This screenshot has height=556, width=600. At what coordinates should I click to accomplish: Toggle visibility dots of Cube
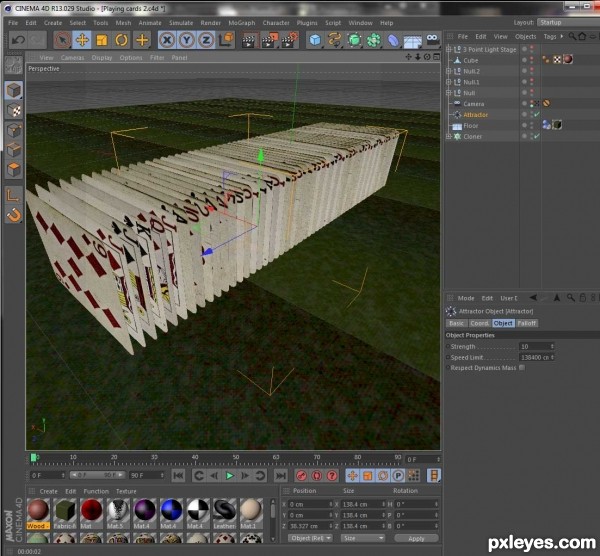pyautogui.click(x=532, y=60)
